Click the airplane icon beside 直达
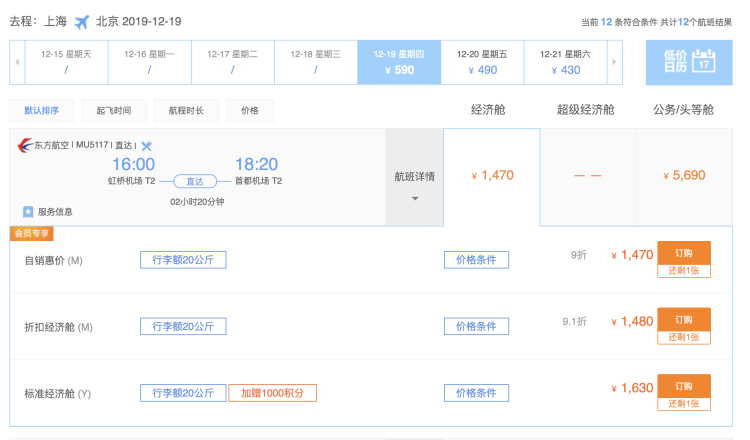Viewport: 750px width, 440px height. pos(146,146)
